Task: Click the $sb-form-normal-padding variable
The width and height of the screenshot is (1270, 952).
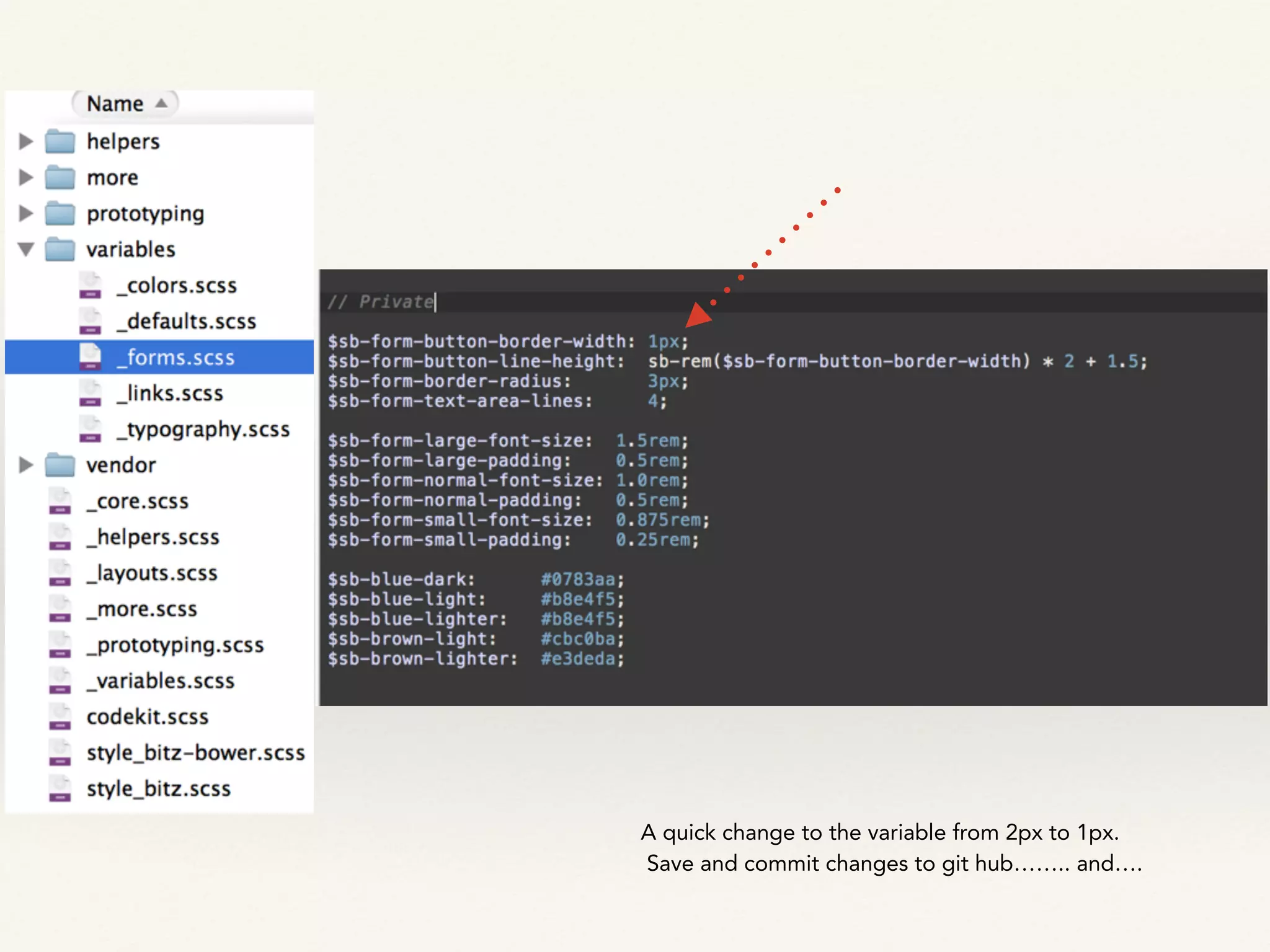Action: (455, 500)
